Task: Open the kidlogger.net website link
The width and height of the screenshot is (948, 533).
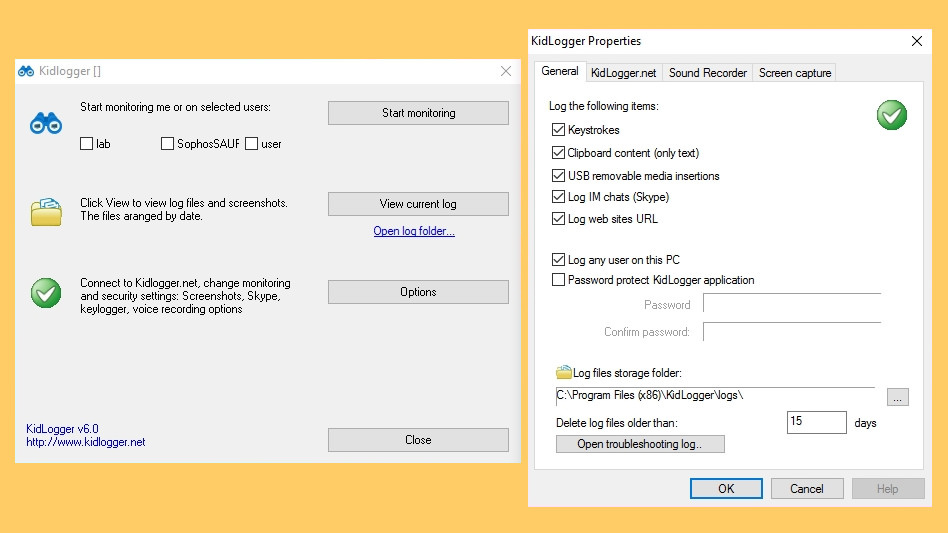Action: pos(86,442)
